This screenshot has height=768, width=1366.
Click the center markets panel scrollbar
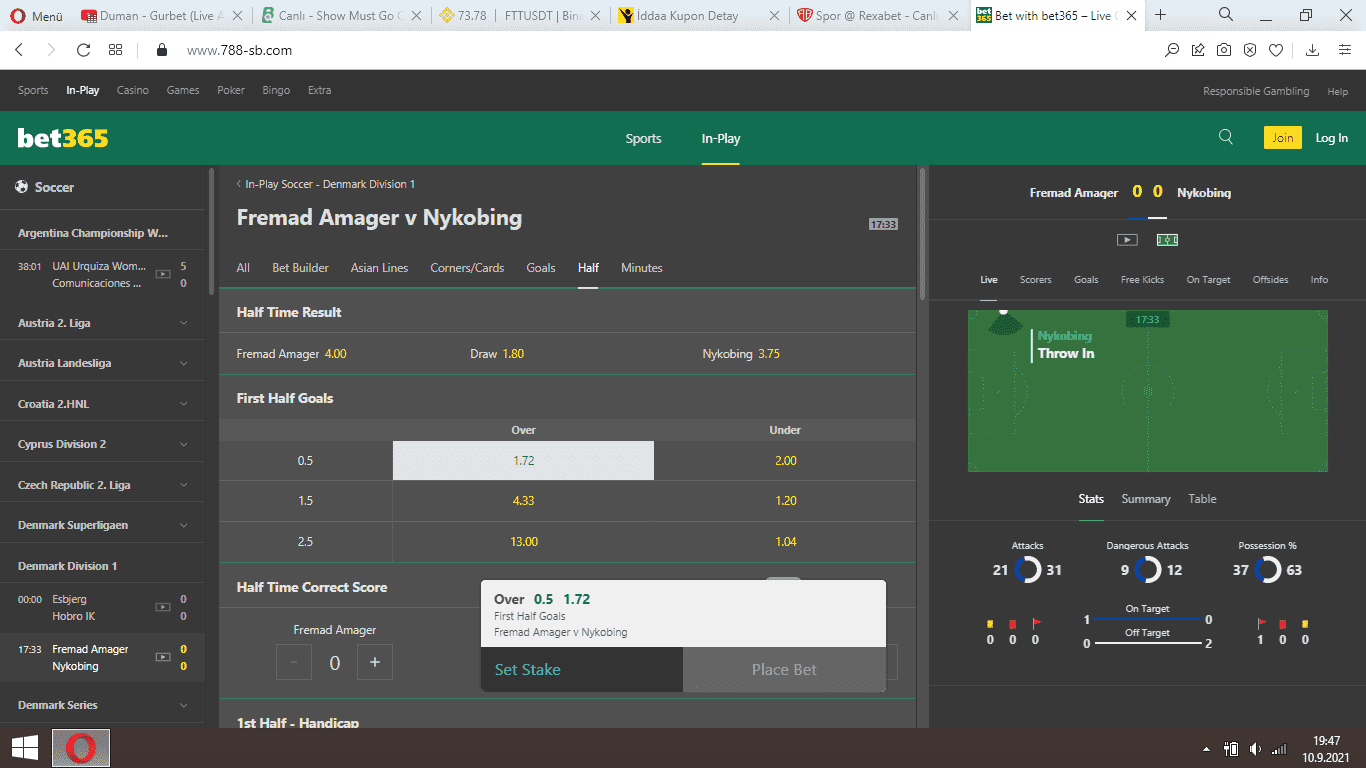(x=922, y=232)
